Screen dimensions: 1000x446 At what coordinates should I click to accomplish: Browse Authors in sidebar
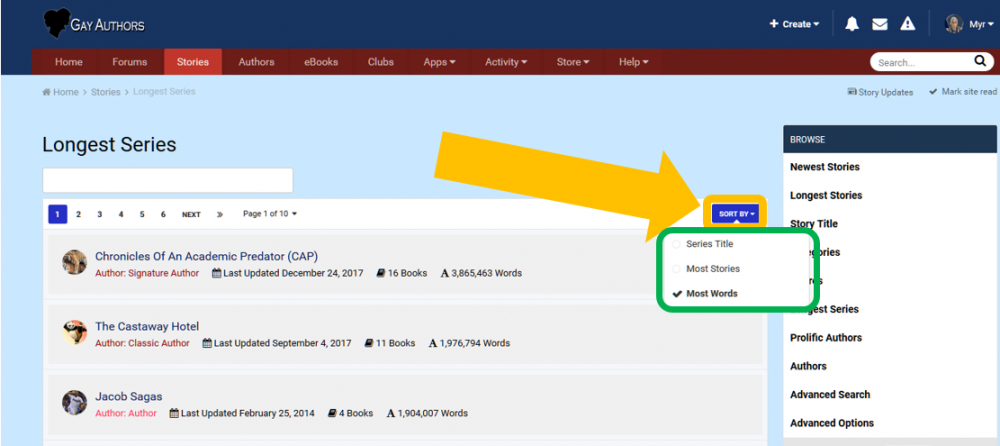pyautogui.click(x=808, y=366)
